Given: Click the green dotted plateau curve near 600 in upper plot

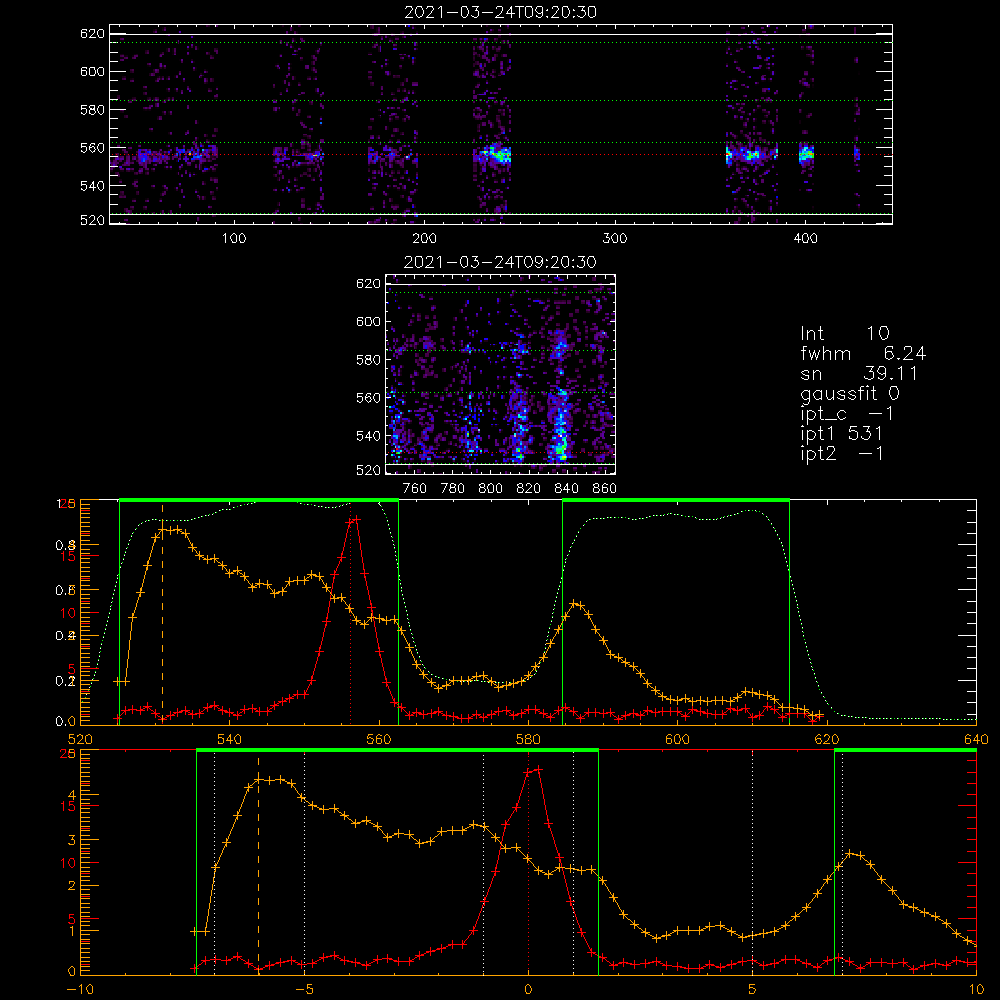Looking at the screenshot, I should [677, 515].
